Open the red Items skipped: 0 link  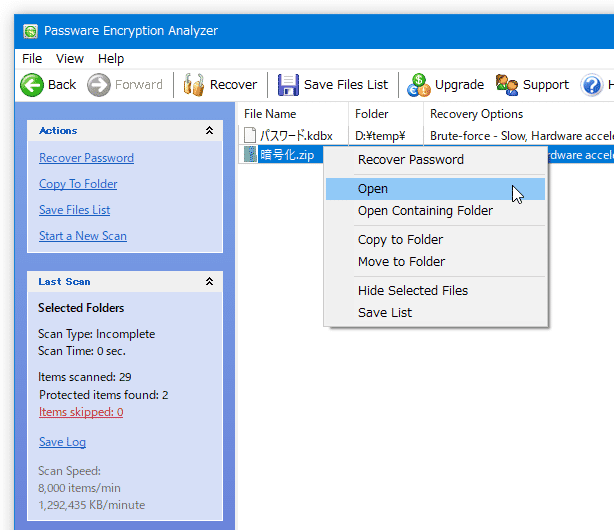point(81,412)
